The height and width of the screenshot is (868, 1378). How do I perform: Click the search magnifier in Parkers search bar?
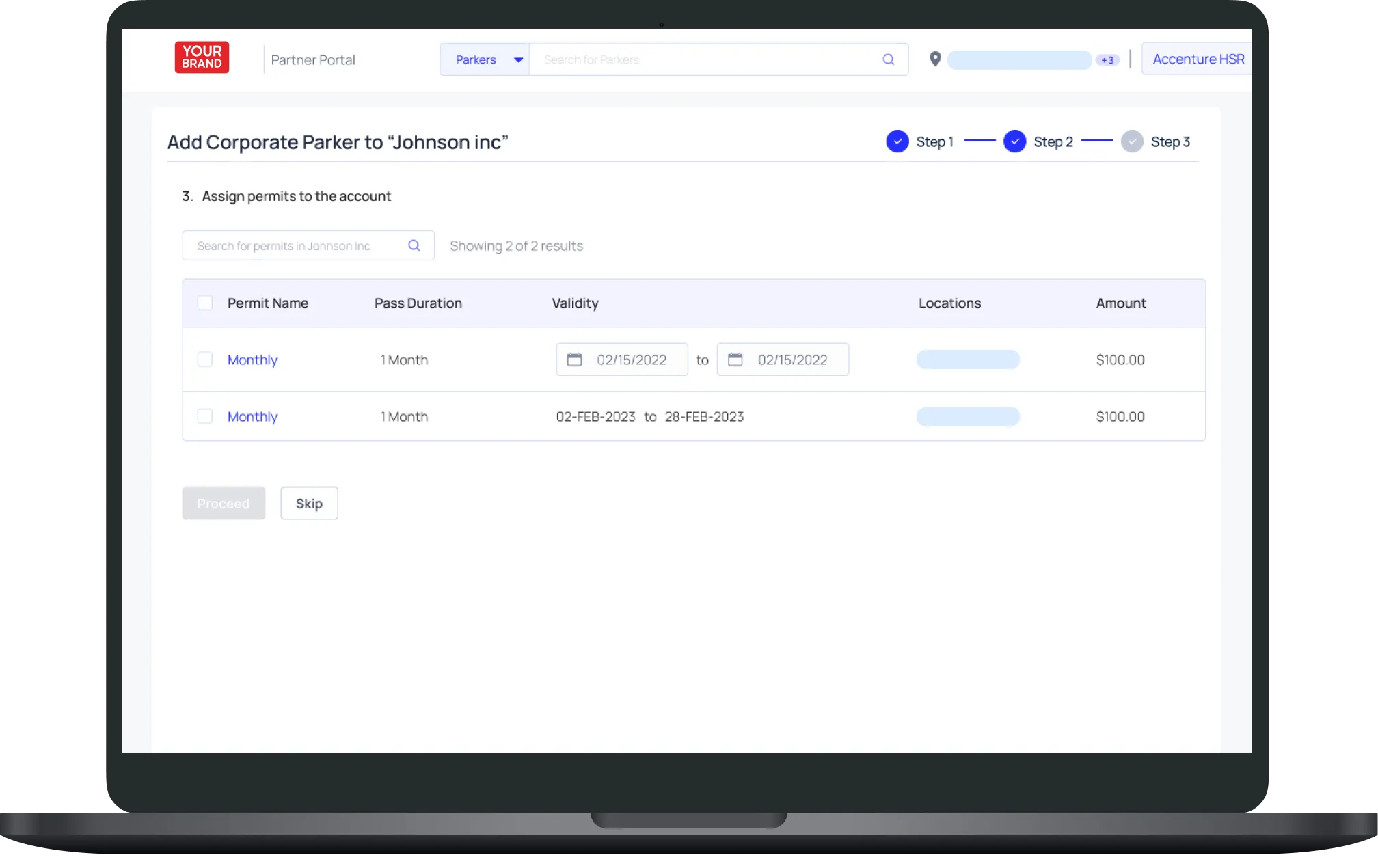click(888, 59)
